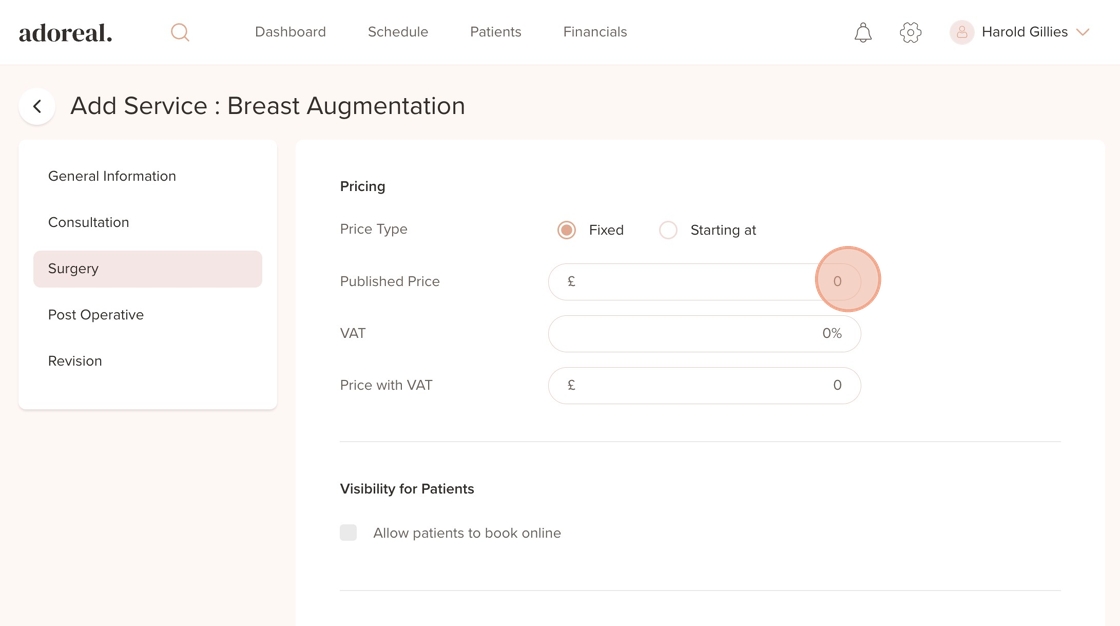
Task: Click the search magnifier icon
Action: 180,32
